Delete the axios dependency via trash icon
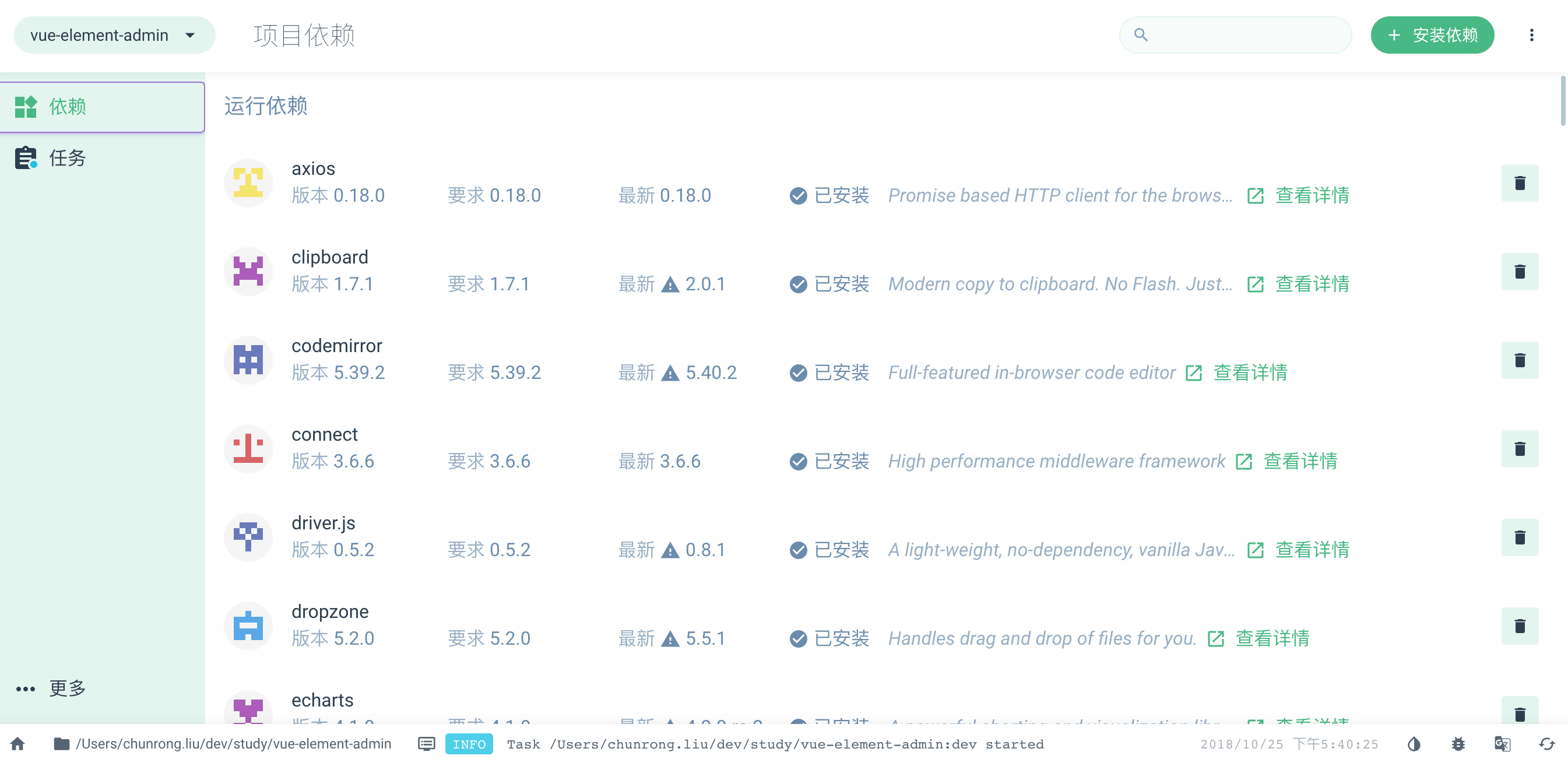 [x=1519, y=183]
